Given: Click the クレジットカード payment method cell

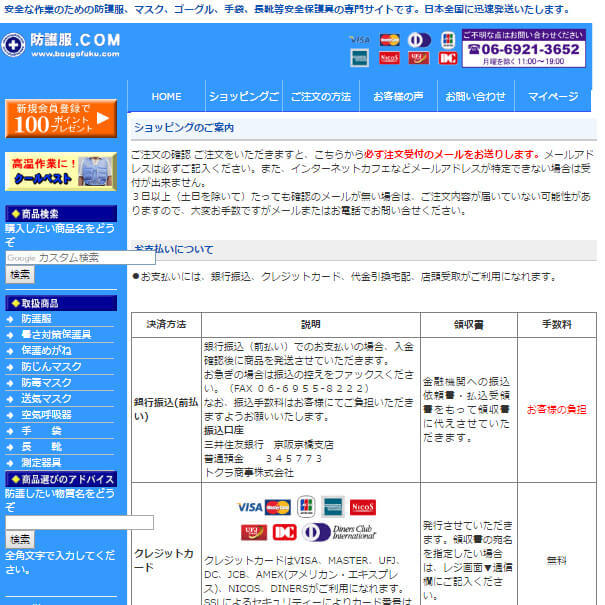Looking at the screenshot, I should click(x=164, y=560).
